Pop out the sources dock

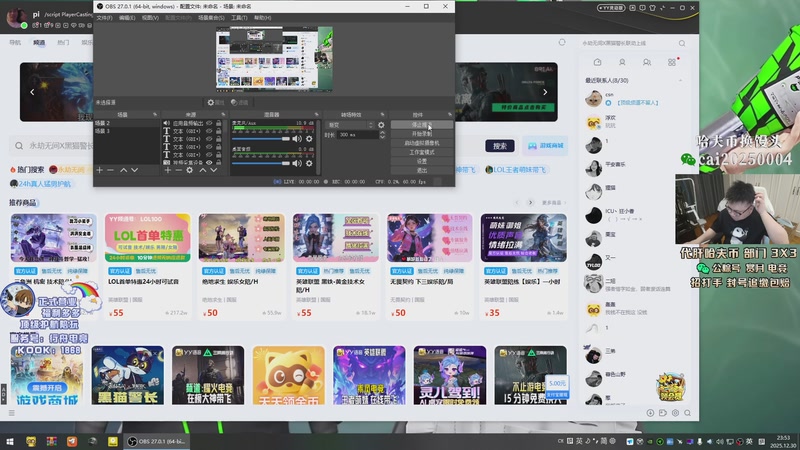point(223,114)
